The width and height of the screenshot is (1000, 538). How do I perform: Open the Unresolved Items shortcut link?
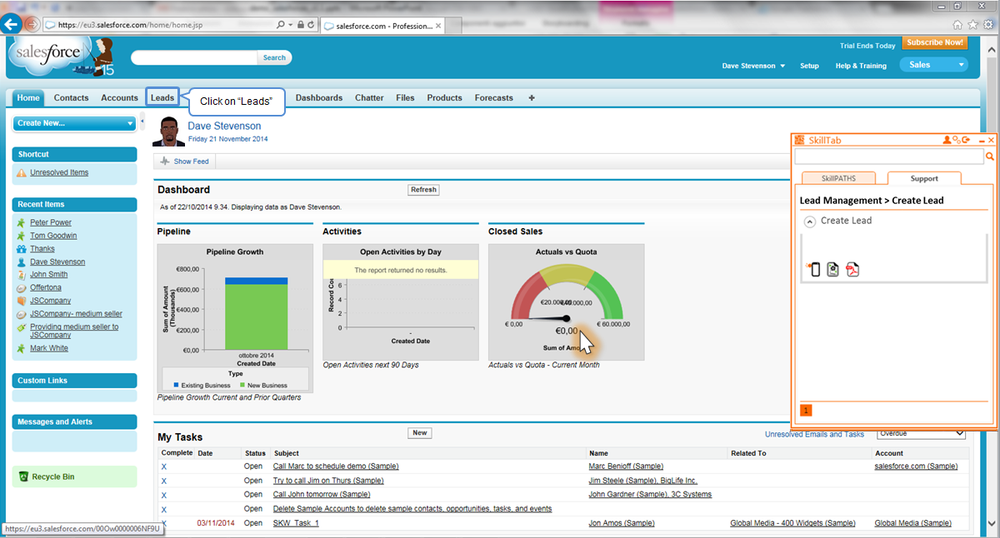59,173
